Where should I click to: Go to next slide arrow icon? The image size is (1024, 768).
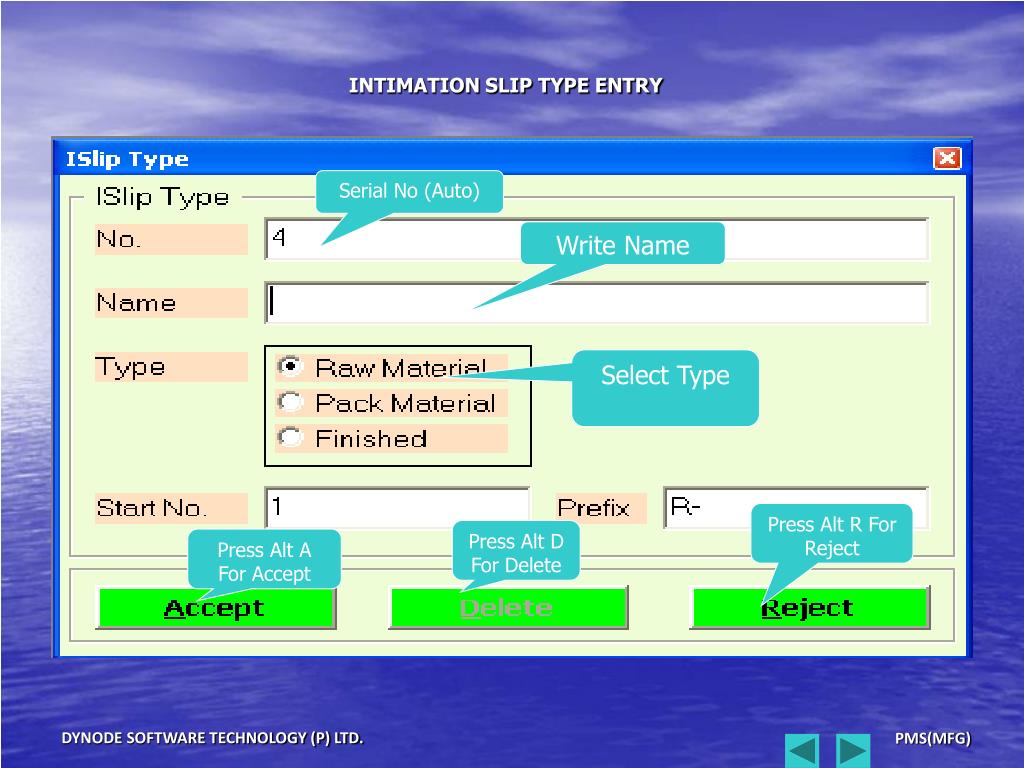[x=853, y=750]
